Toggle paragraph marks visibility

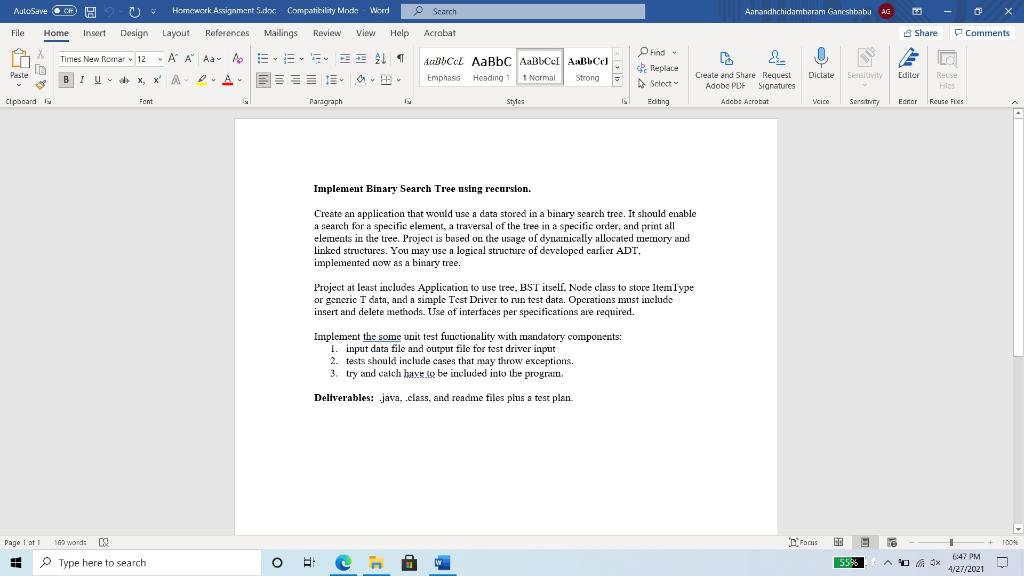click(398, 58)
